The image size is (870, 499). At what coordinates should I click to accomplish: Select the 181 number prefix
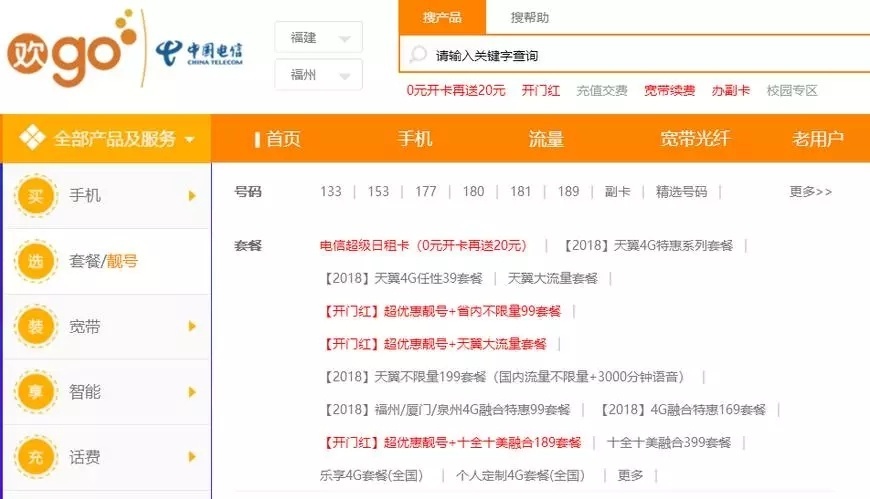[x=520, y=191]
